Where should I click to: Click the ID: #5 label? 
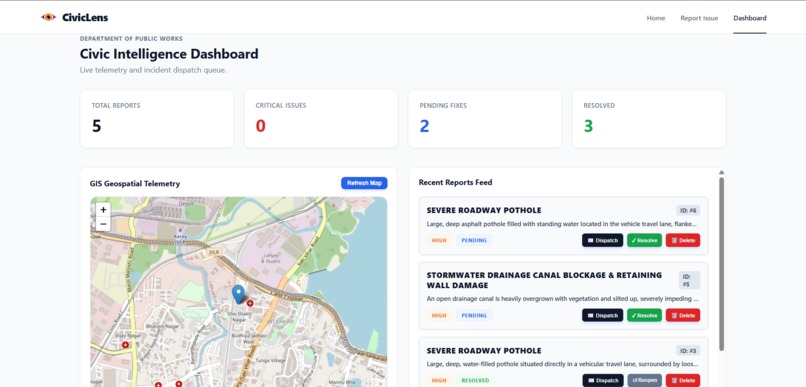pos(689,280)
